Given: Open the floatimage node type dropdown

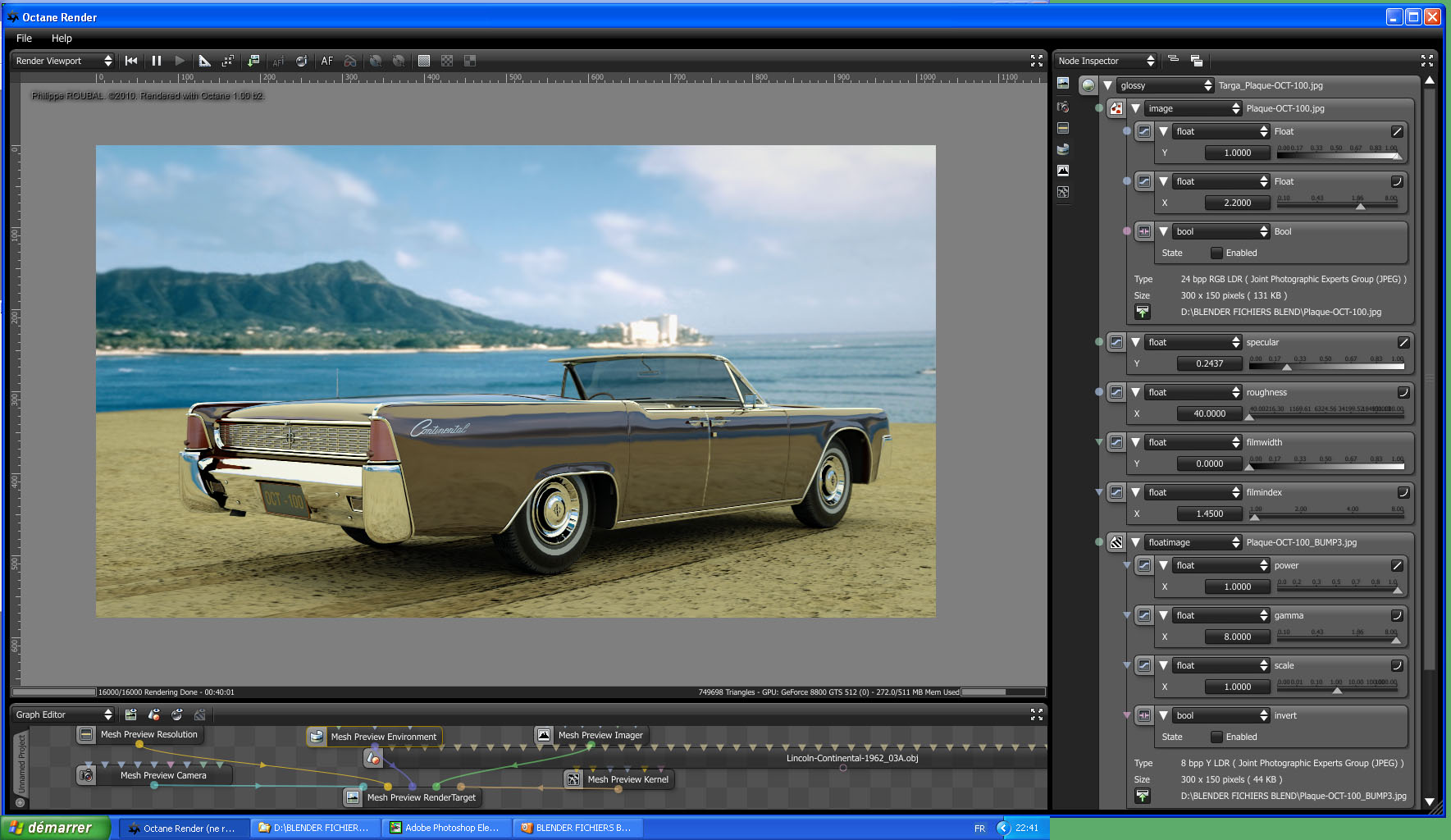Looking at the screenshot, I should (x=1193, y=542).
